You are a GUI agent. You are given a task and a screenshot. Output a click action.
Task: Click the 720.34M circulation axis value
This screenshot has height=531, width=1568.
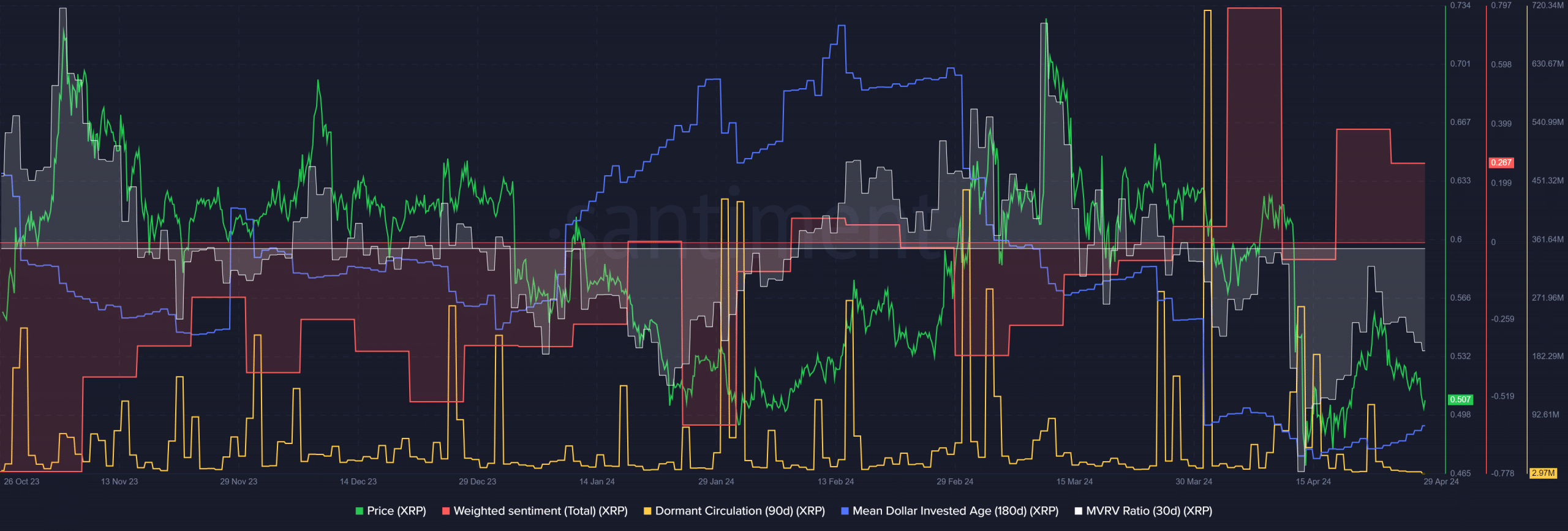point(1548,5)
